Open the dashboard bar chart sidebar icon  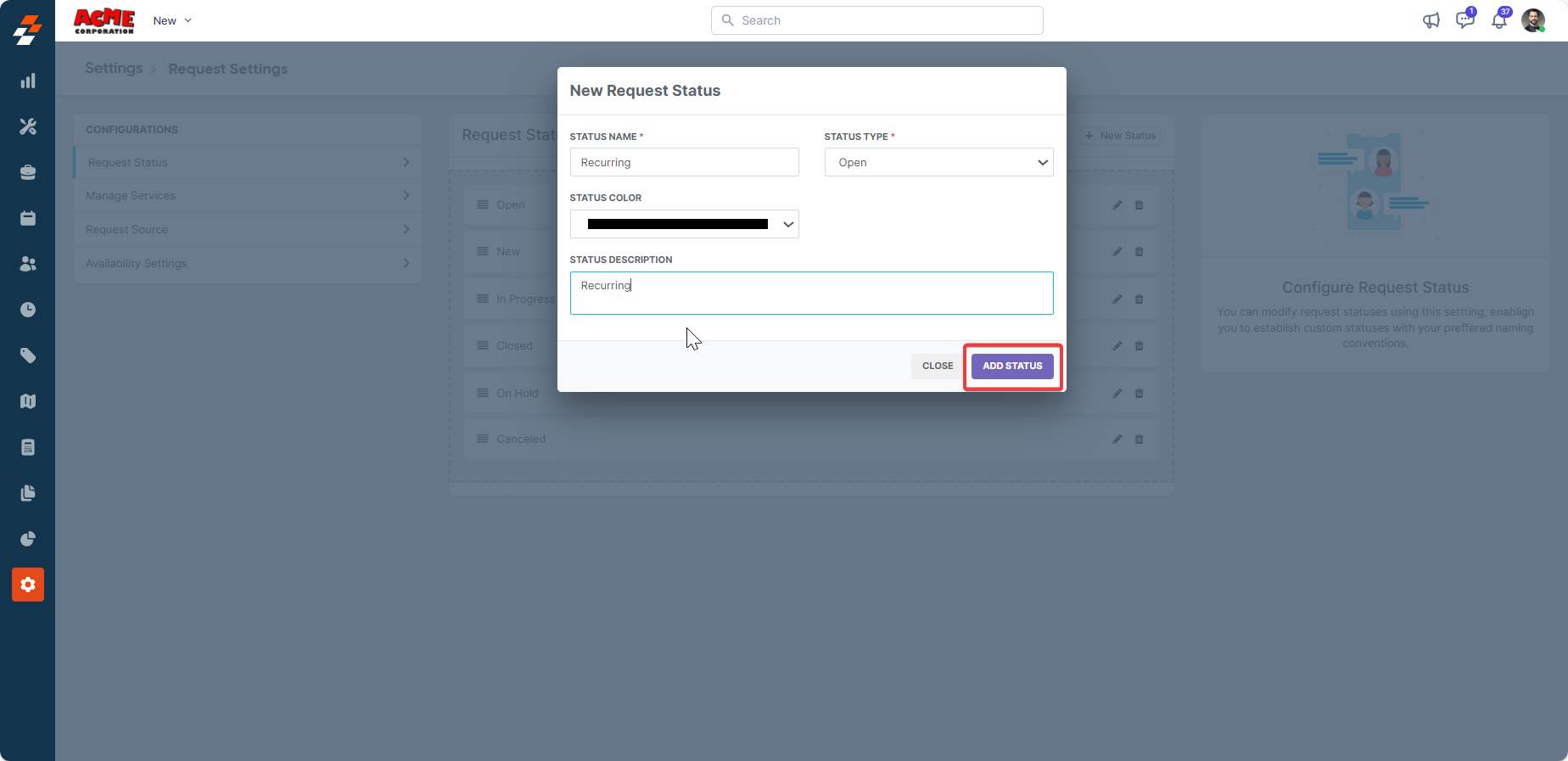point(28,81)
